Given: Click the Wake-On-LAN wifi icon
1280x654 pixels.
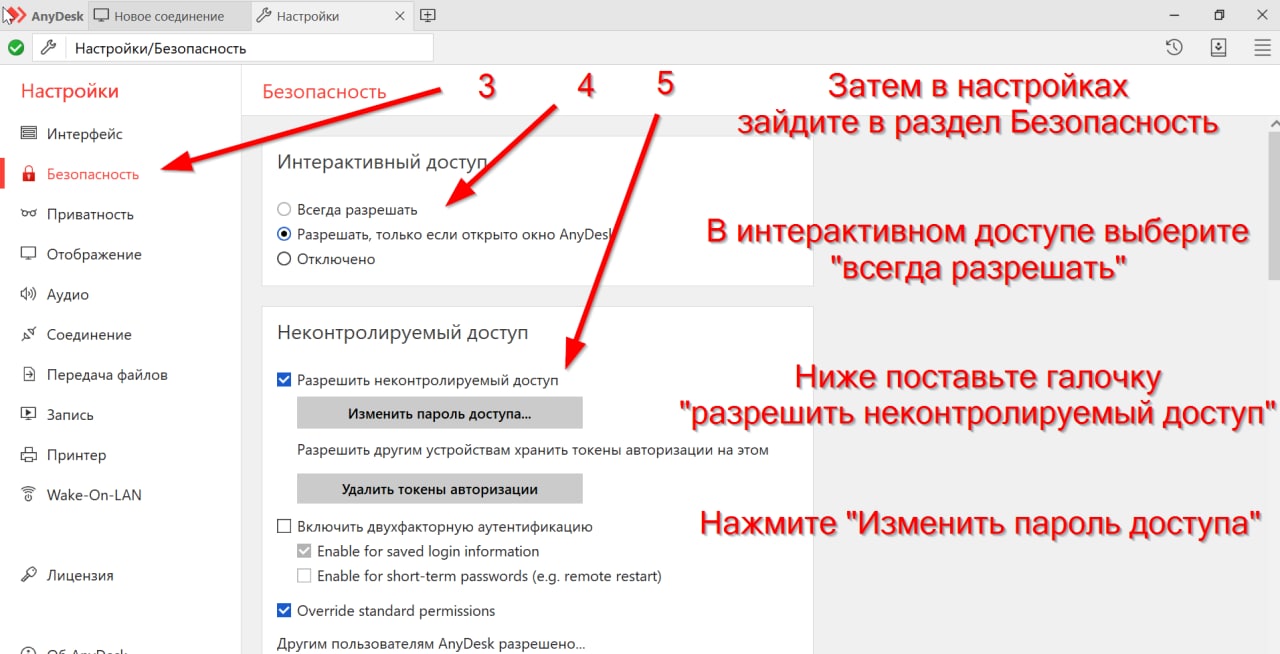Looking at the screenshot, I should coord(28,495).
